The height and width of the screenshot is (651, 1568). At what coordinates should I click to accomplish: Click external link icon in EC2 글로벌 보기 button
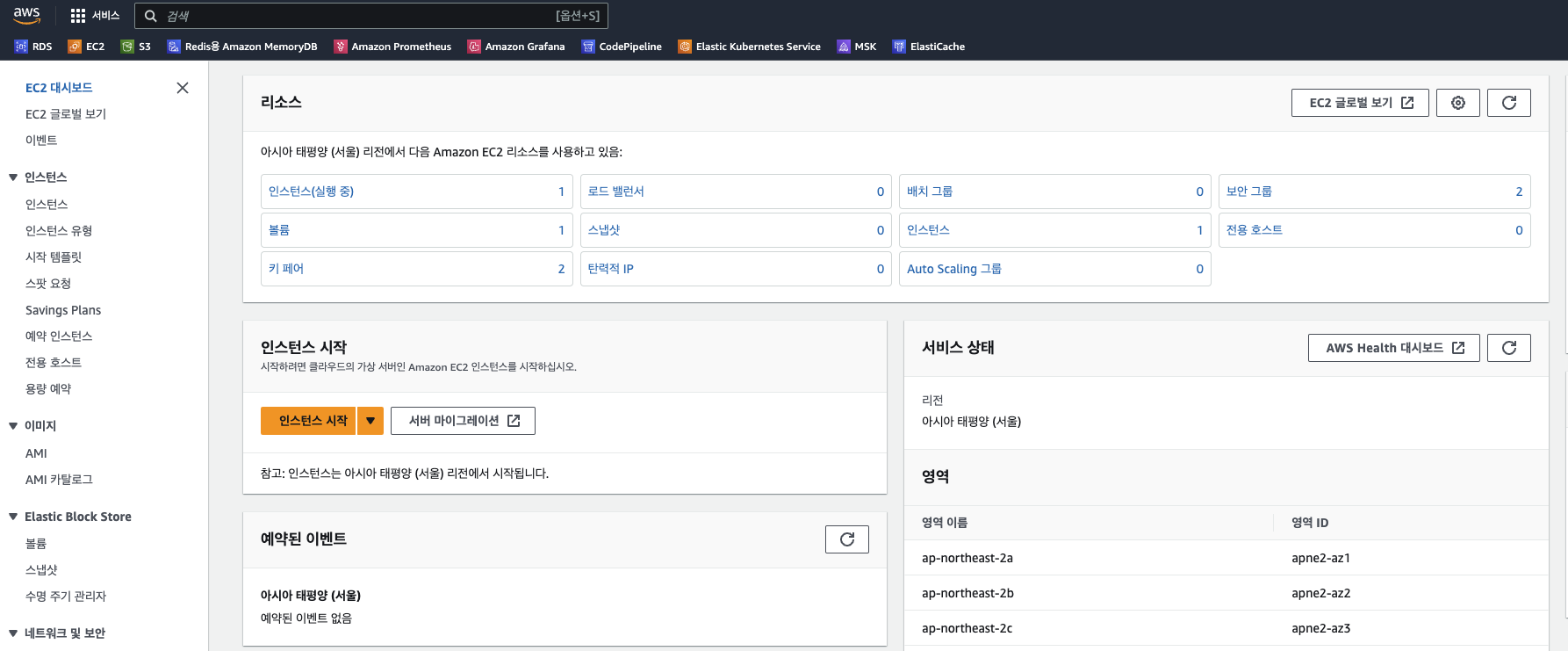pyautogui.click(x=1407, y=103)
